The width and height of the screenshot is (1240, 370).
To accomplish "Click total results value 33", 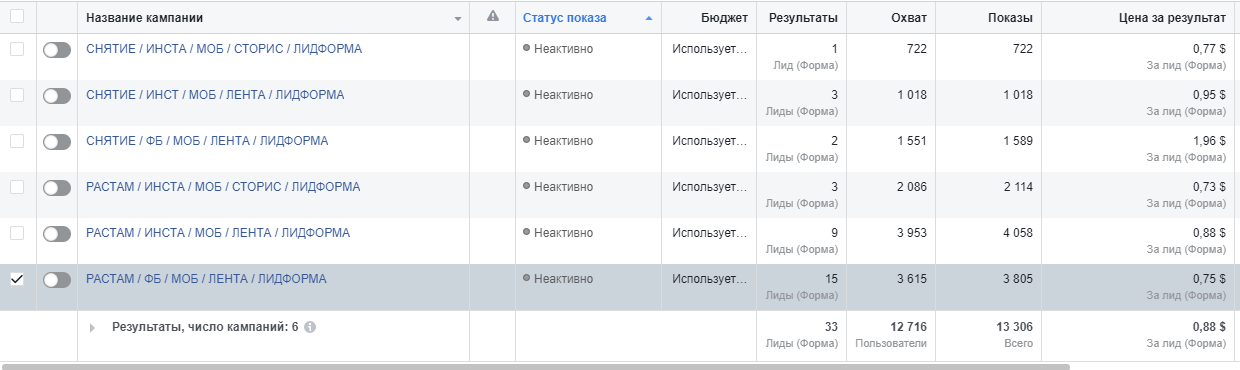I will pyautogui.click(x=831, y=327).
